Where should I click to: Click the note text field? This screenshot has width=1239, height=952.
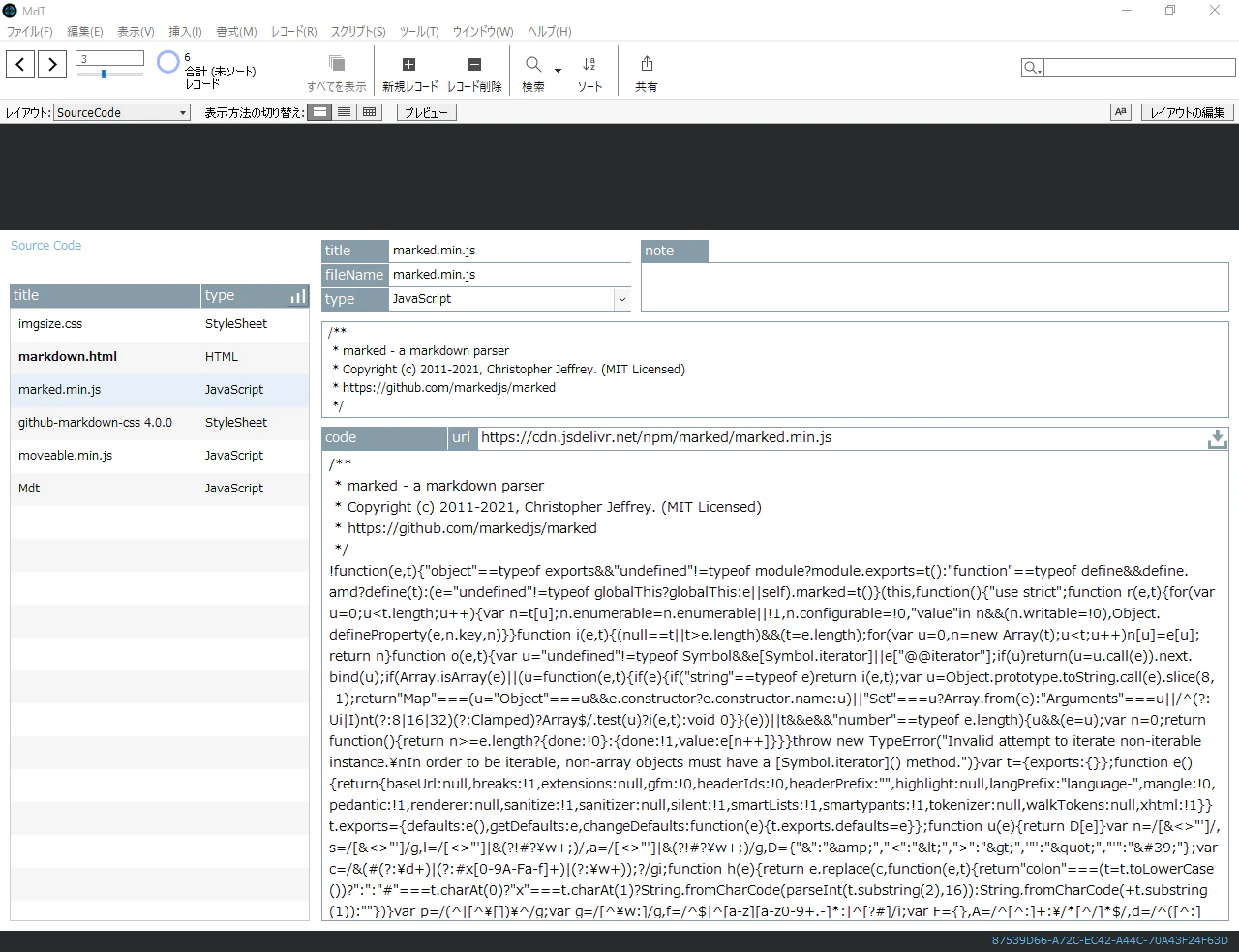935,286
